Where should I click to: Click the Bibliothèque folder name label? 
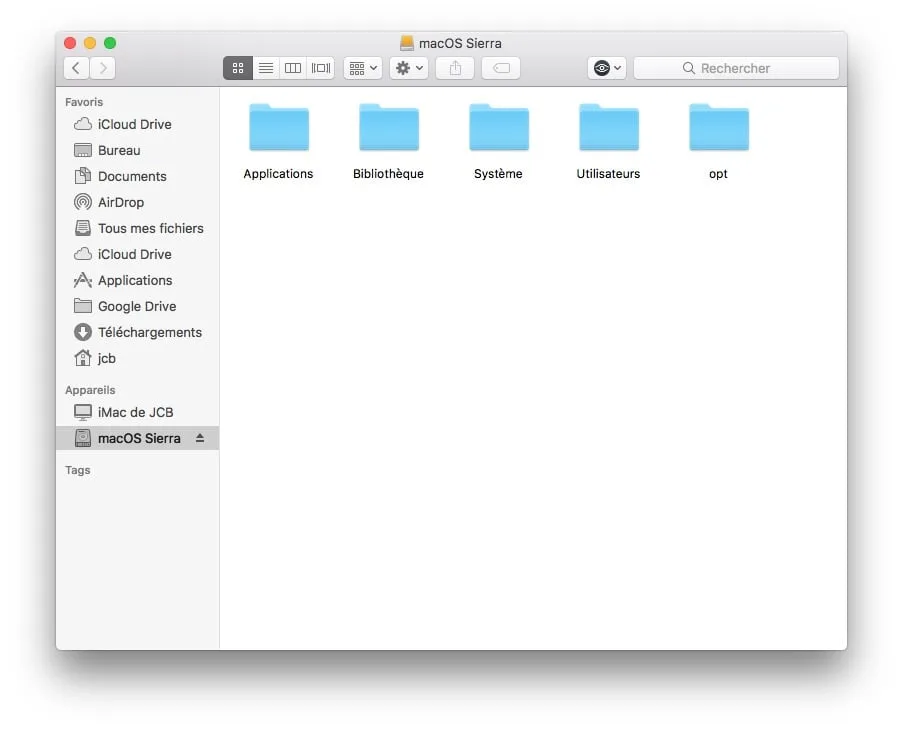[388, 174]
